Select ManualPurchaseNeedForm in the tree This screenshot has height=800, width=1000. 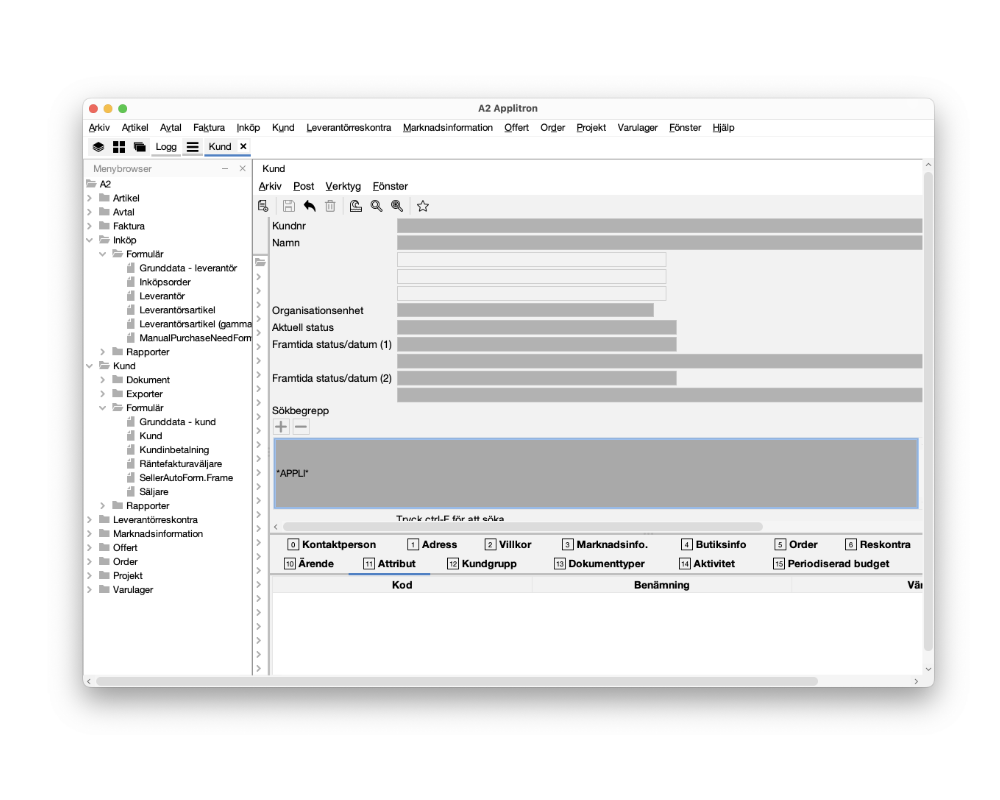tap(195, 338)
